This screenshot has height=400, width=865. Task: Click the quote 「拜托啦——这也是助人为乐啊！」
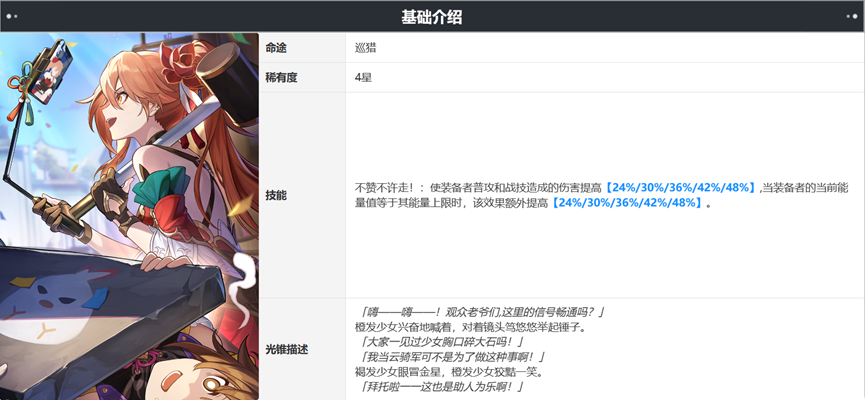439,386
